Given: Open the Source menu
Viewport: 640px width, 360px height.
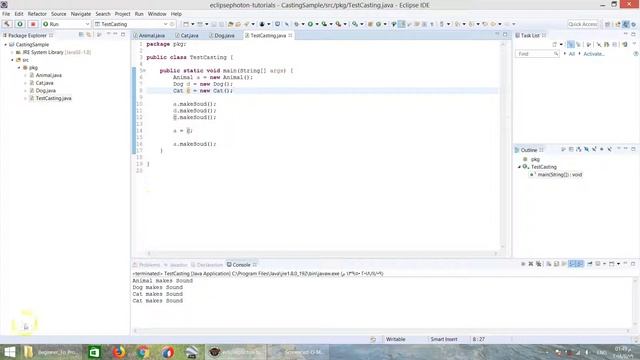Looking at the screenshot, I should (58, 14).
